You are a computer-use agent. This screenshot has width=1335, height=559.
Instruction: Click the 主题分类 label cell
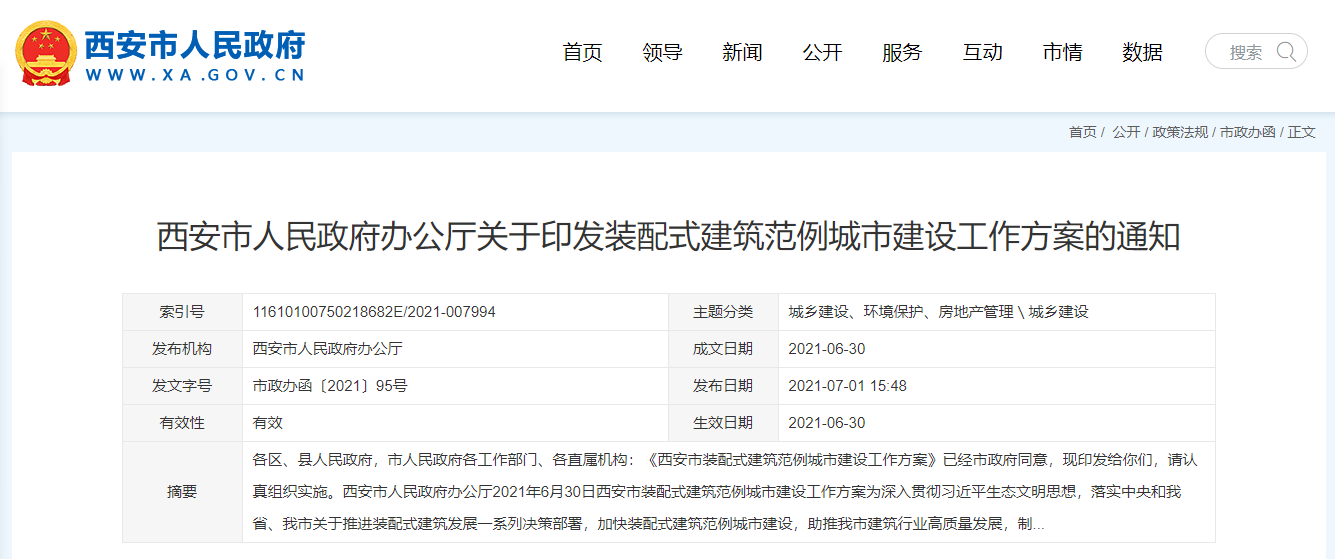click(723, 312)
